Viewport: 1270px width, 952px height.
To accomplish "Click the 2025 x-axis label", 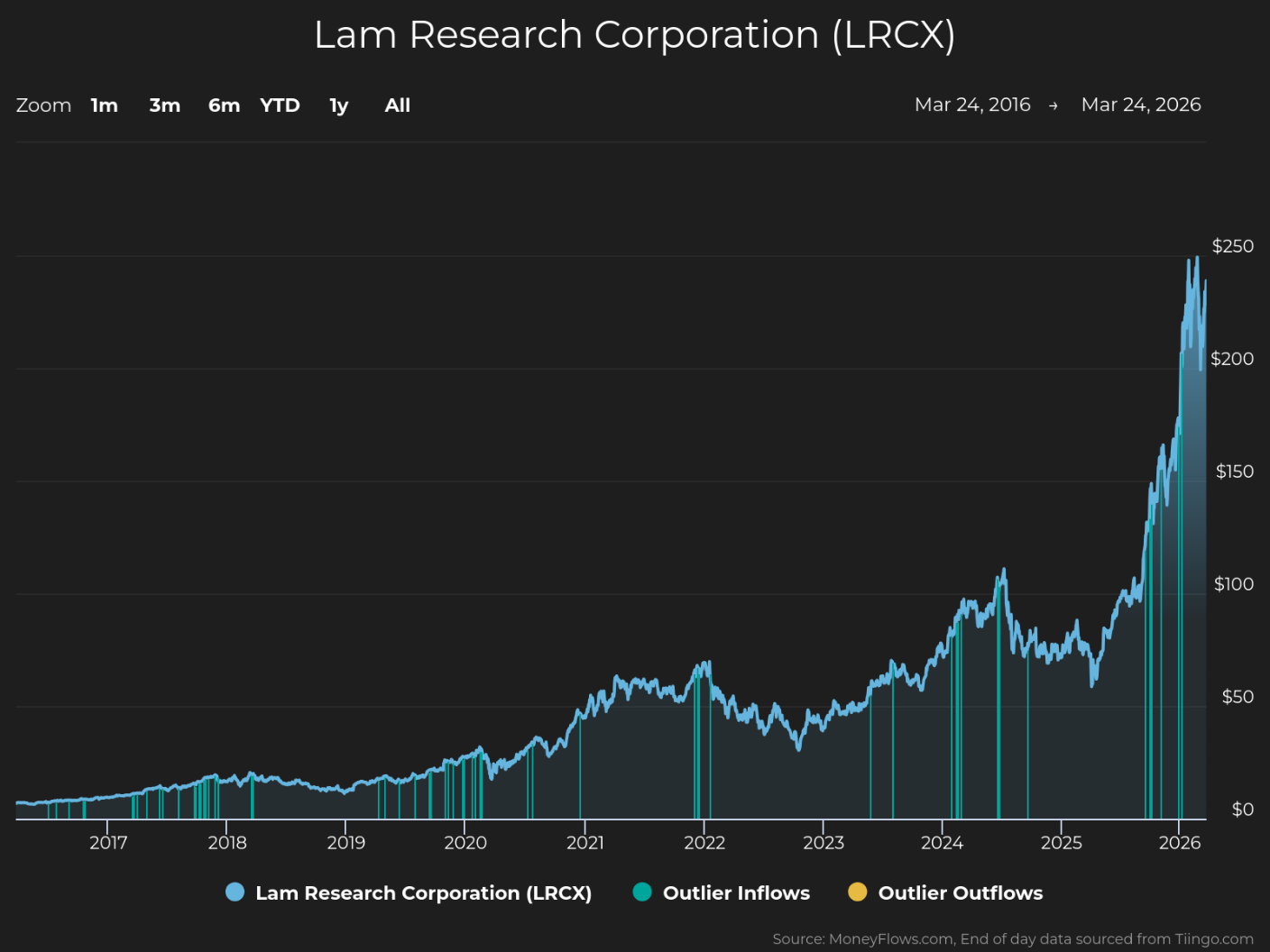I will coord(1062,843).
